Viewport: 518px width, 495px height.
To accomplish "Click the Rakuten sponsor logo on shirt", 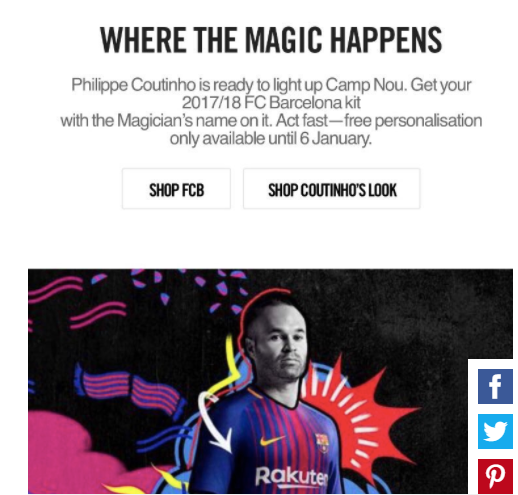I will point(292,476).
